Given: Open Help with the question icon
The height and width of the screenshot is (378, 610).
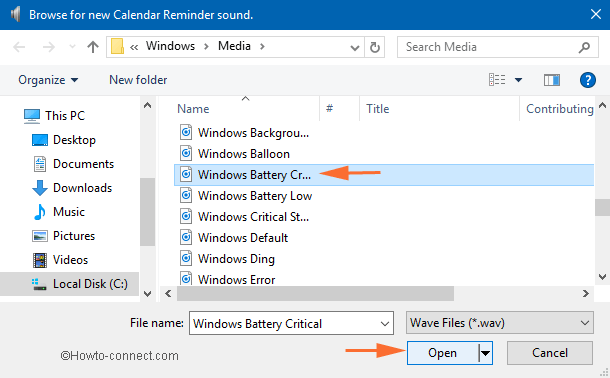Looking at the screenshot, I should (587, 80).
